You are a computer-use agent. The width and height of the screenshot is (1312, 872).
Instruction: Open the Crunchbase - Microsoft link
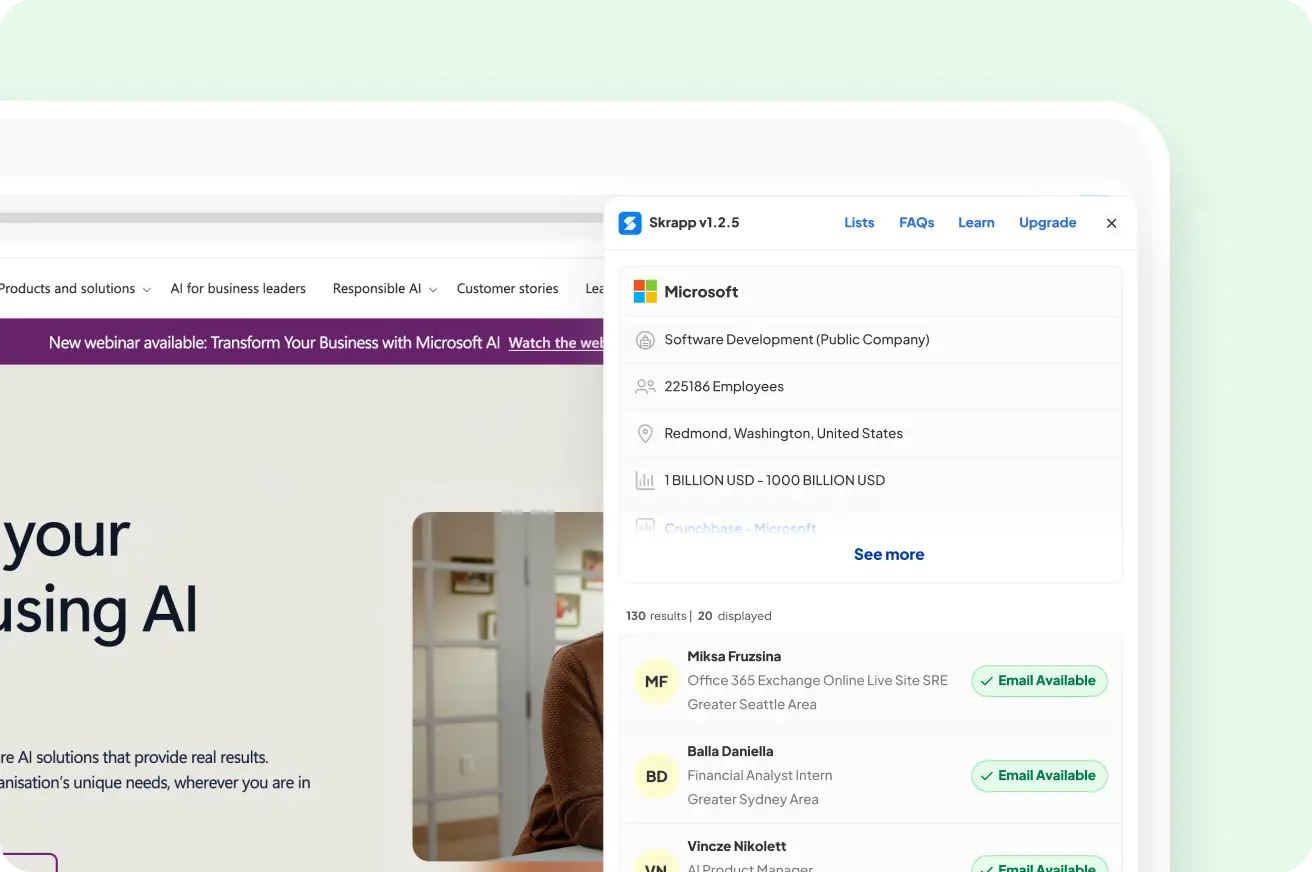pos(739,528)
